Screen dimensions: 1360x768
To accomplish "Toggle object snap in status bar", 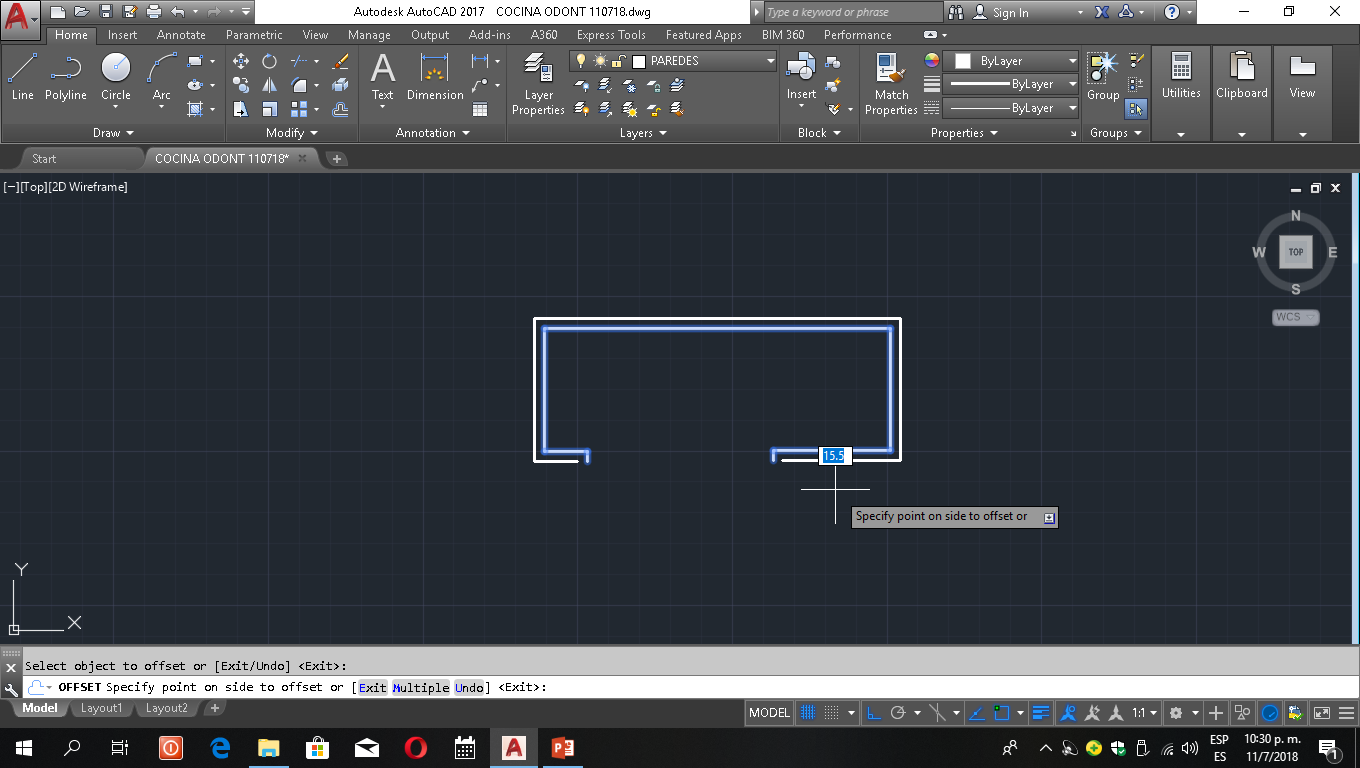I will [1001, 713].
